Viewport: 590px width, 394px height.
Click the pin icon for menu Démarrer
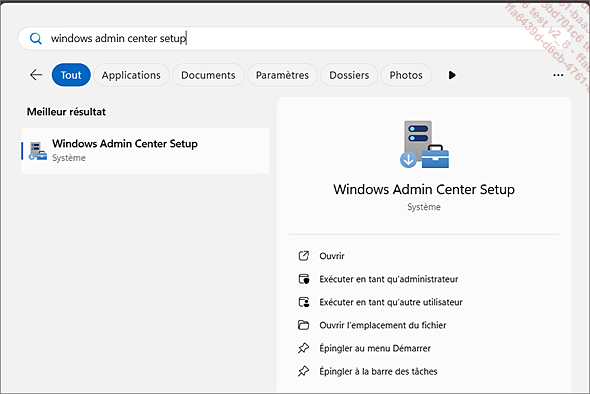(x=304, y=348)
